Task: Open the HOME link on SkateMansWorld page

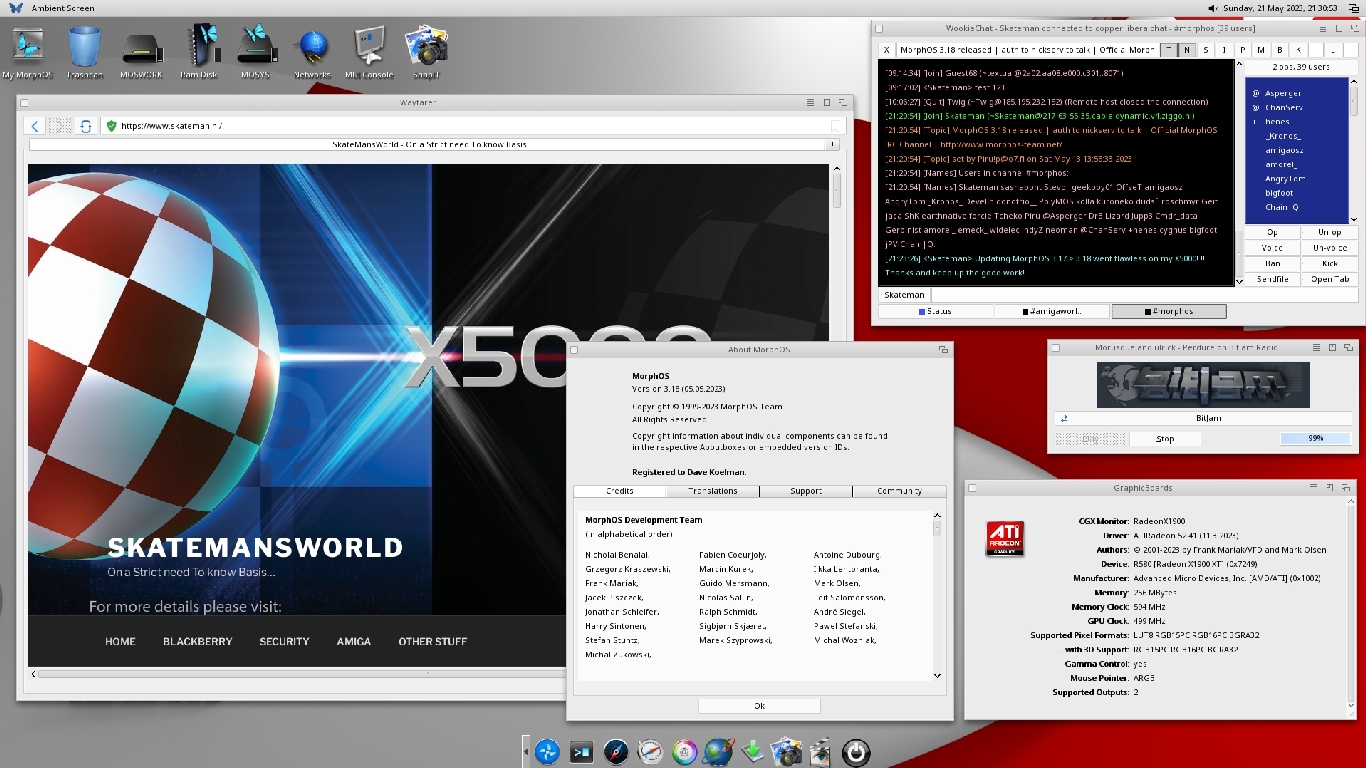Action: pos(120,641)
